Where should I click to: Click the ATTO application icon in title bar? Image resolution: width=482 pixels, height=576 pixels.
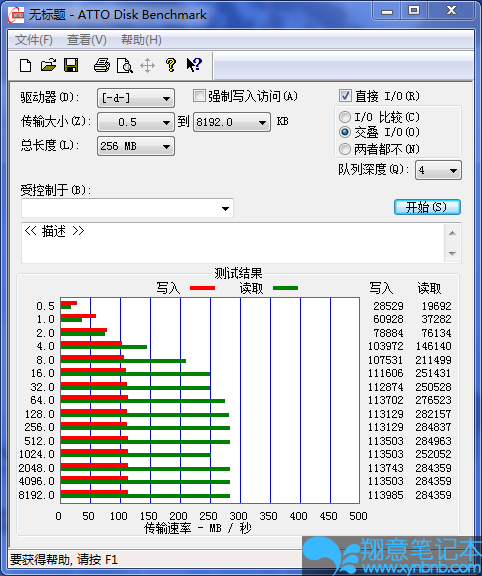pyautogui.click(x=16, y=15)
